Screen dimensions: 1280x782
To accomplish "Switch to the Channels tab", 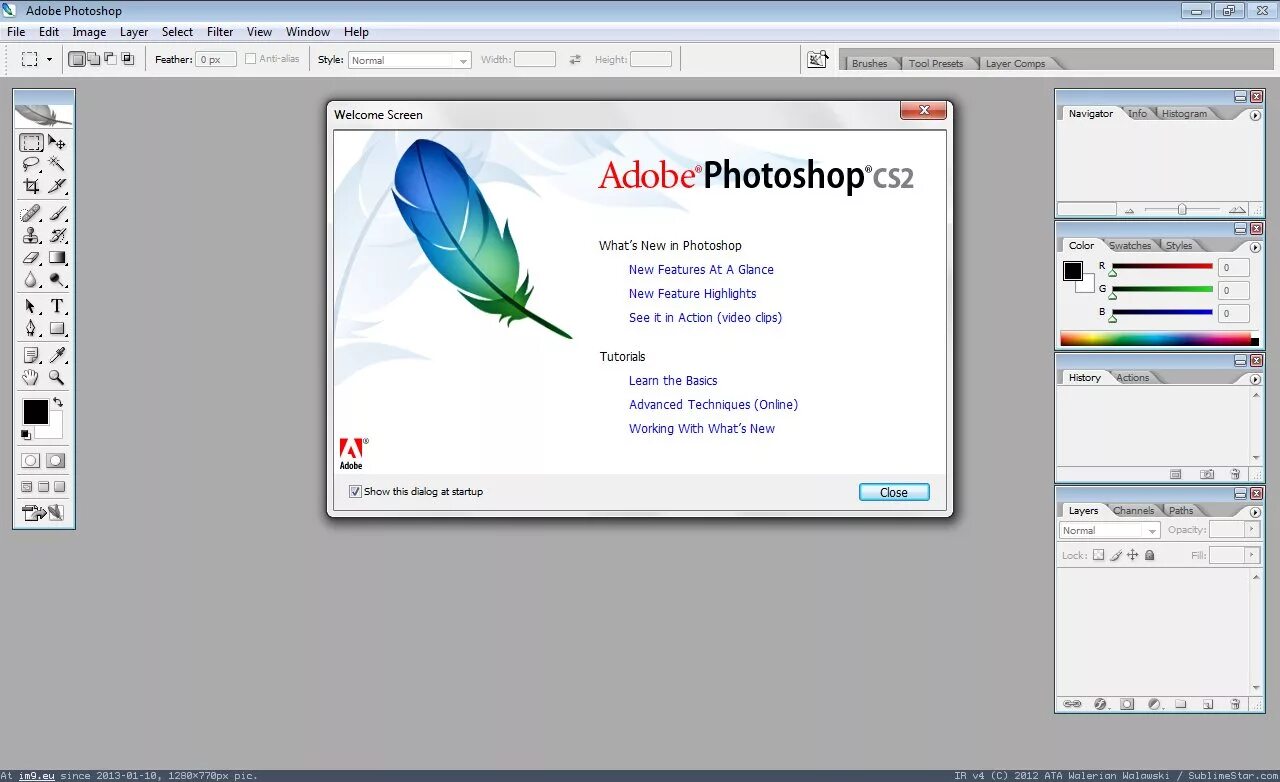I will click(1133, 510).
